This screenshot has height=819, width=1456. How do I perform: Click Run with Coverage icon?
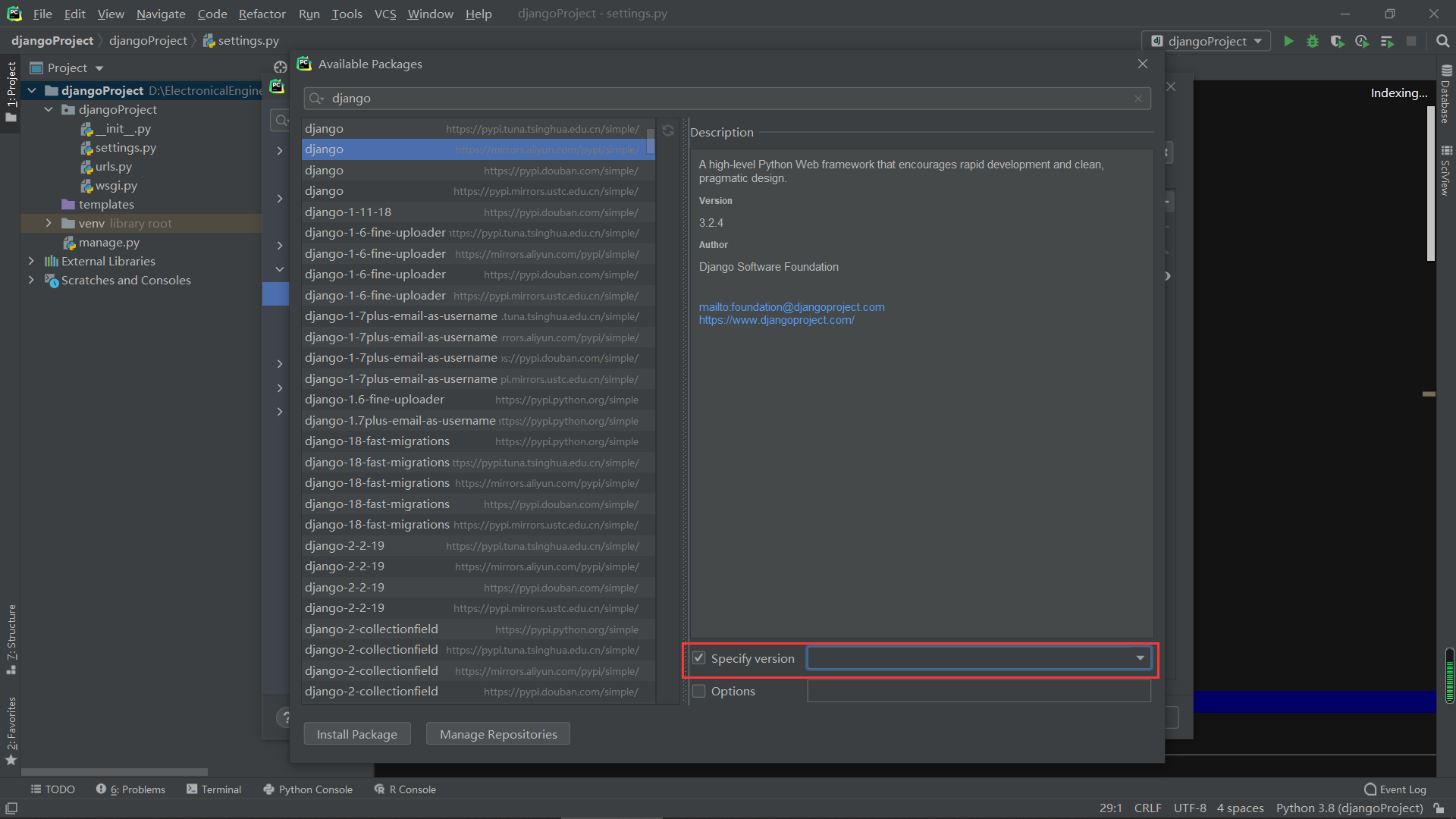point(1337,41)
